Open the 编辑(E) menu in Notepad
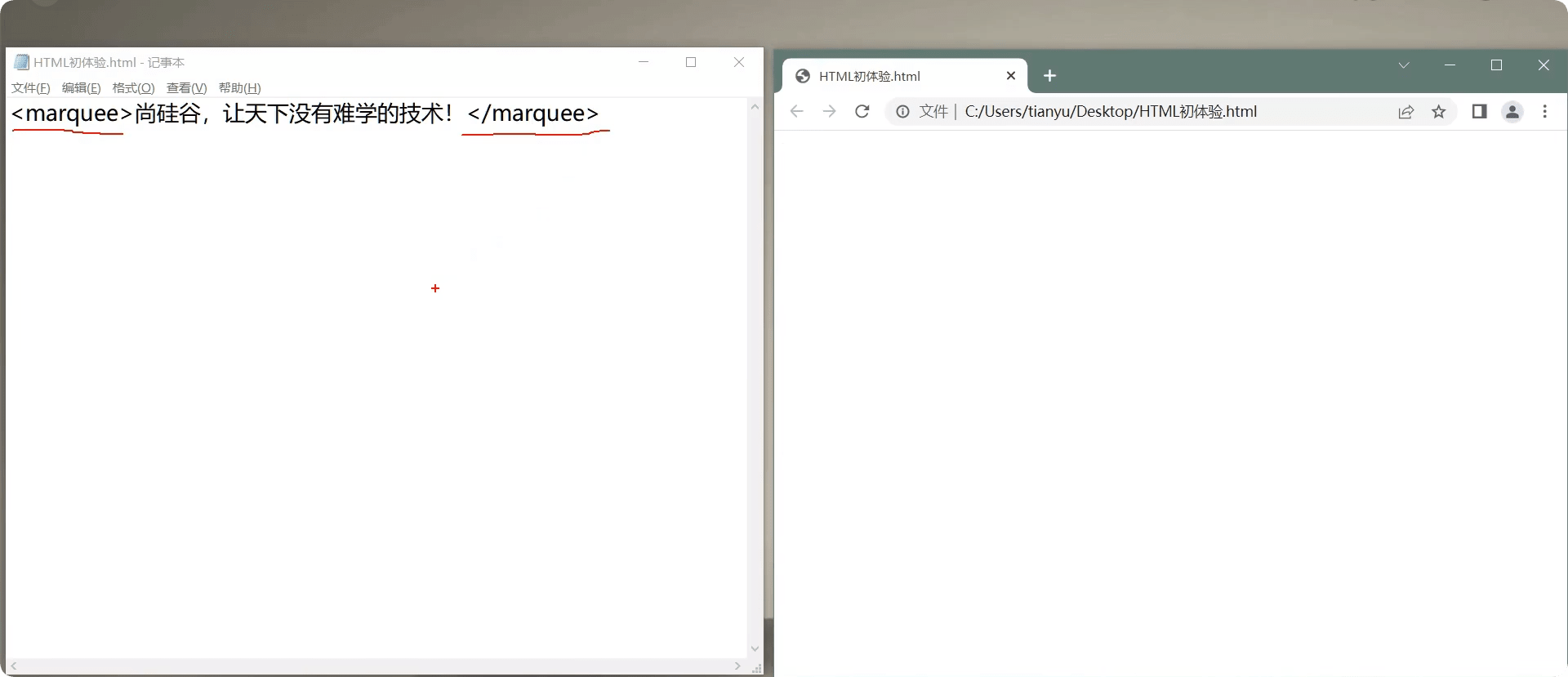This screenshot has width=1568, height=677. point(81,88)
